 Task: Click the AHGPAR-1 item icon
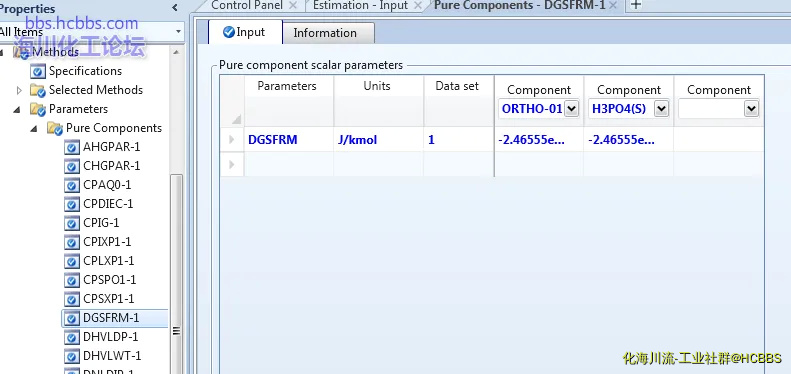tap(72, 147)
